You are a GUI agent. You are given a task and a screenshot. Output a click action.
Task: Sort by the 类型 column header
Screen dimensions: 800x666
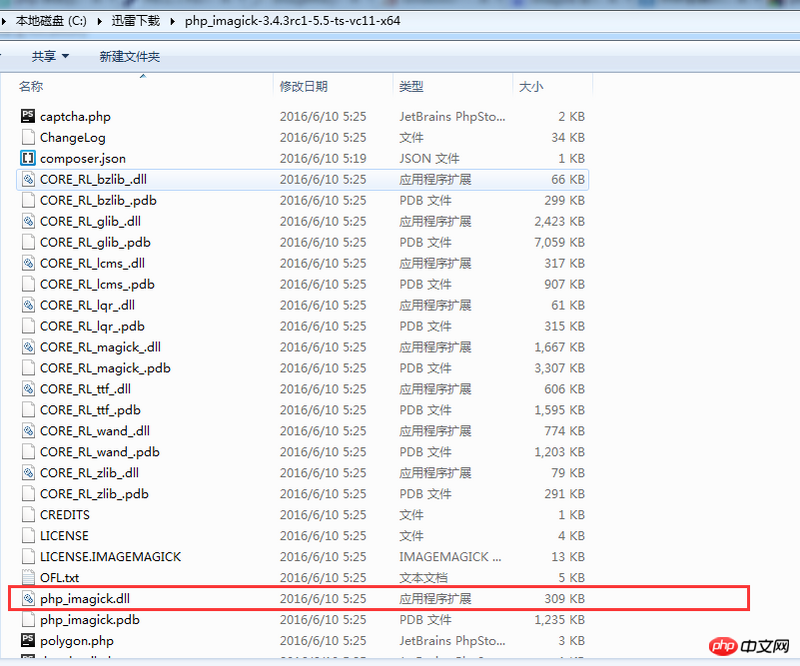pos(411,86)
